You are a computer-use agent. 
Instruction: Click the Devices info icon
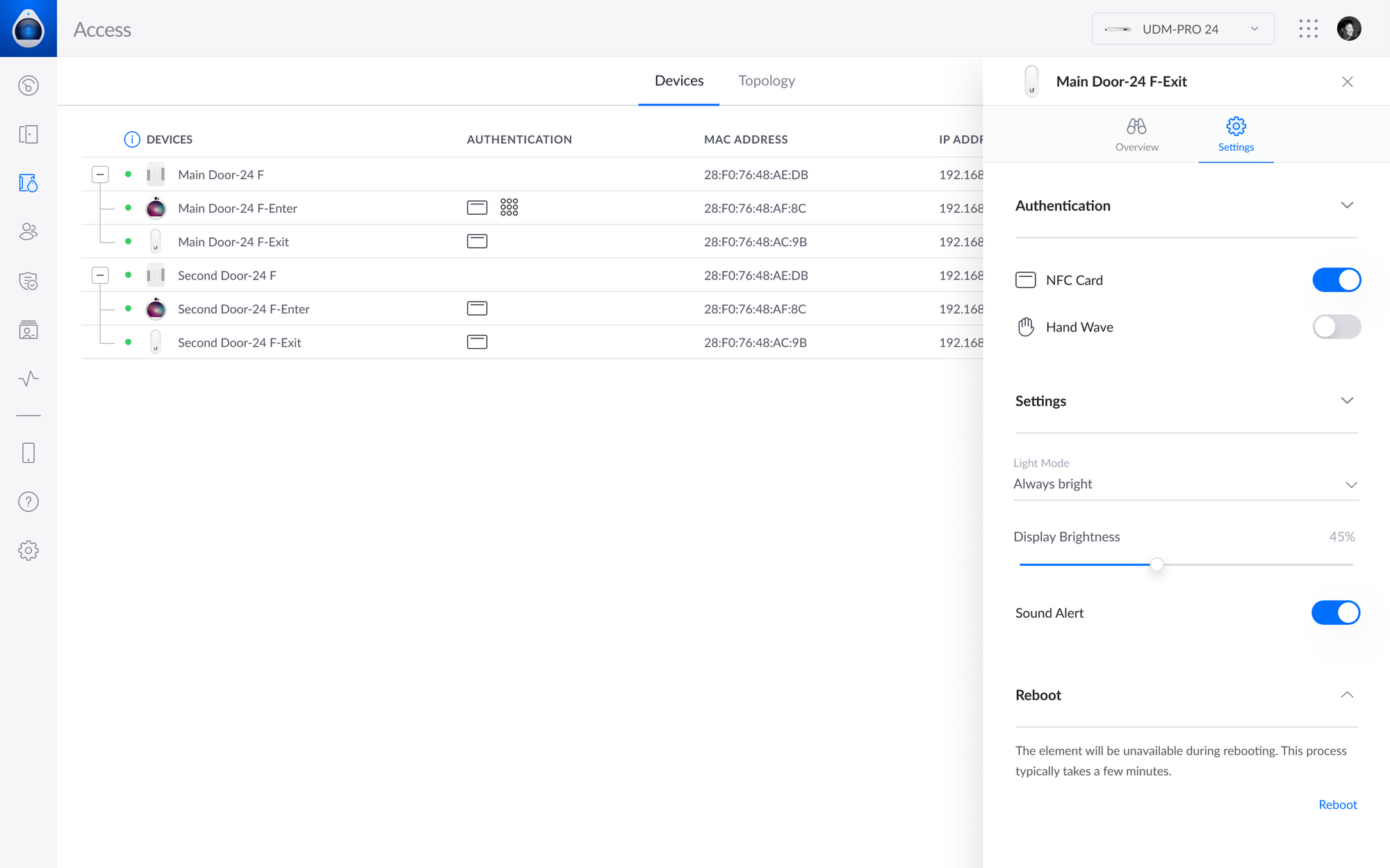pyautogui.click(x=131, y=139)
